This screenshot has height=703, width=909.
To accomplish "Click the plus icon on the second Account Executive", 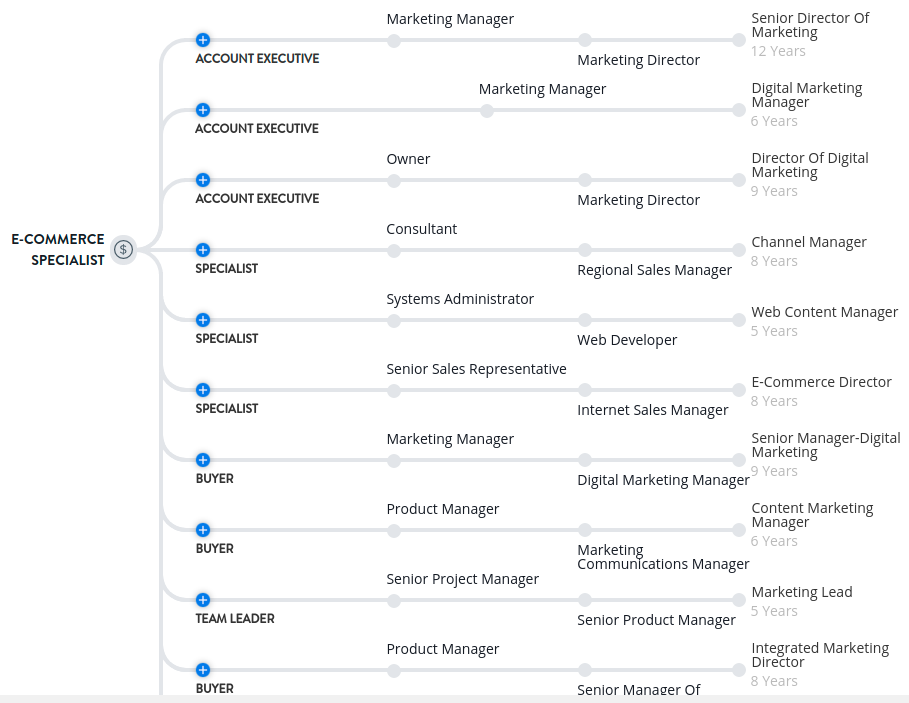I will point(203,110).
